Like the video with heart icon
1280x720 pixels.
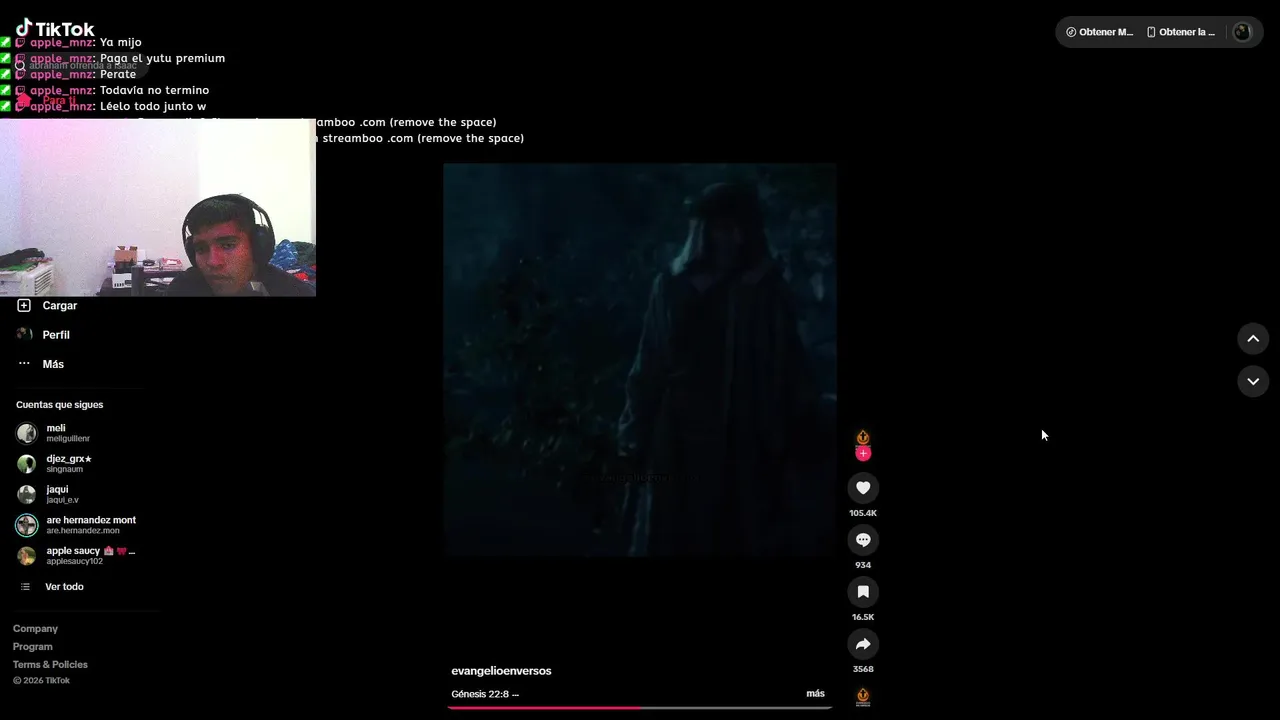863,488
